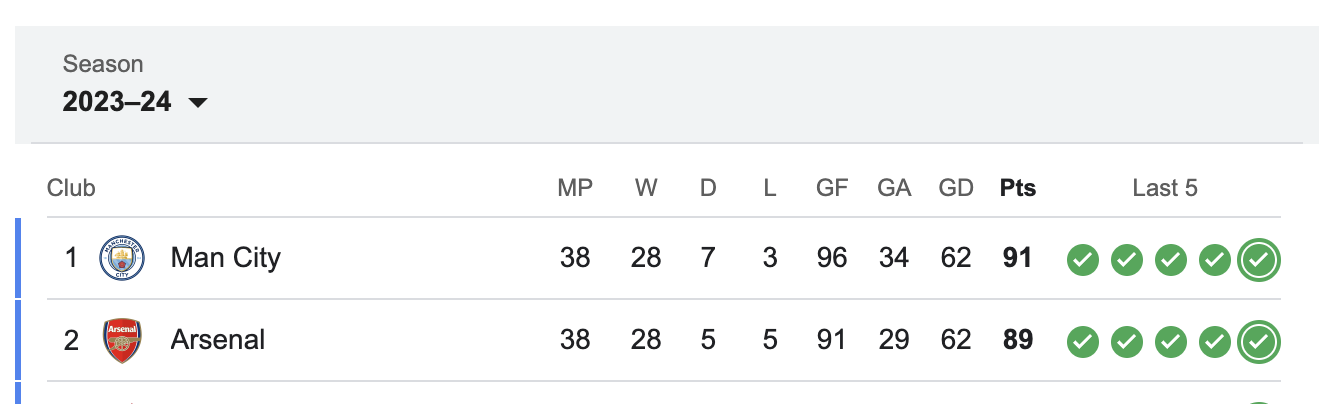Click the Club column header
This screenshot has height=404, width=1320.
click(71, 188)
